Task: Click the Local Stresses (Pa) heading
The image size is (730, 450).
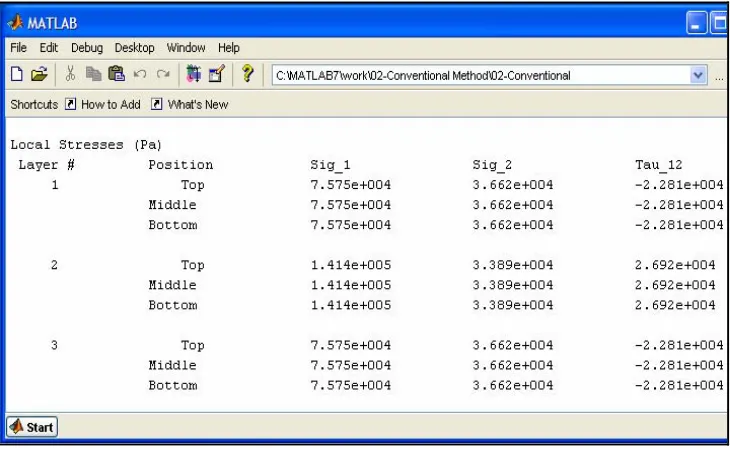Action: tap(86, 145)
